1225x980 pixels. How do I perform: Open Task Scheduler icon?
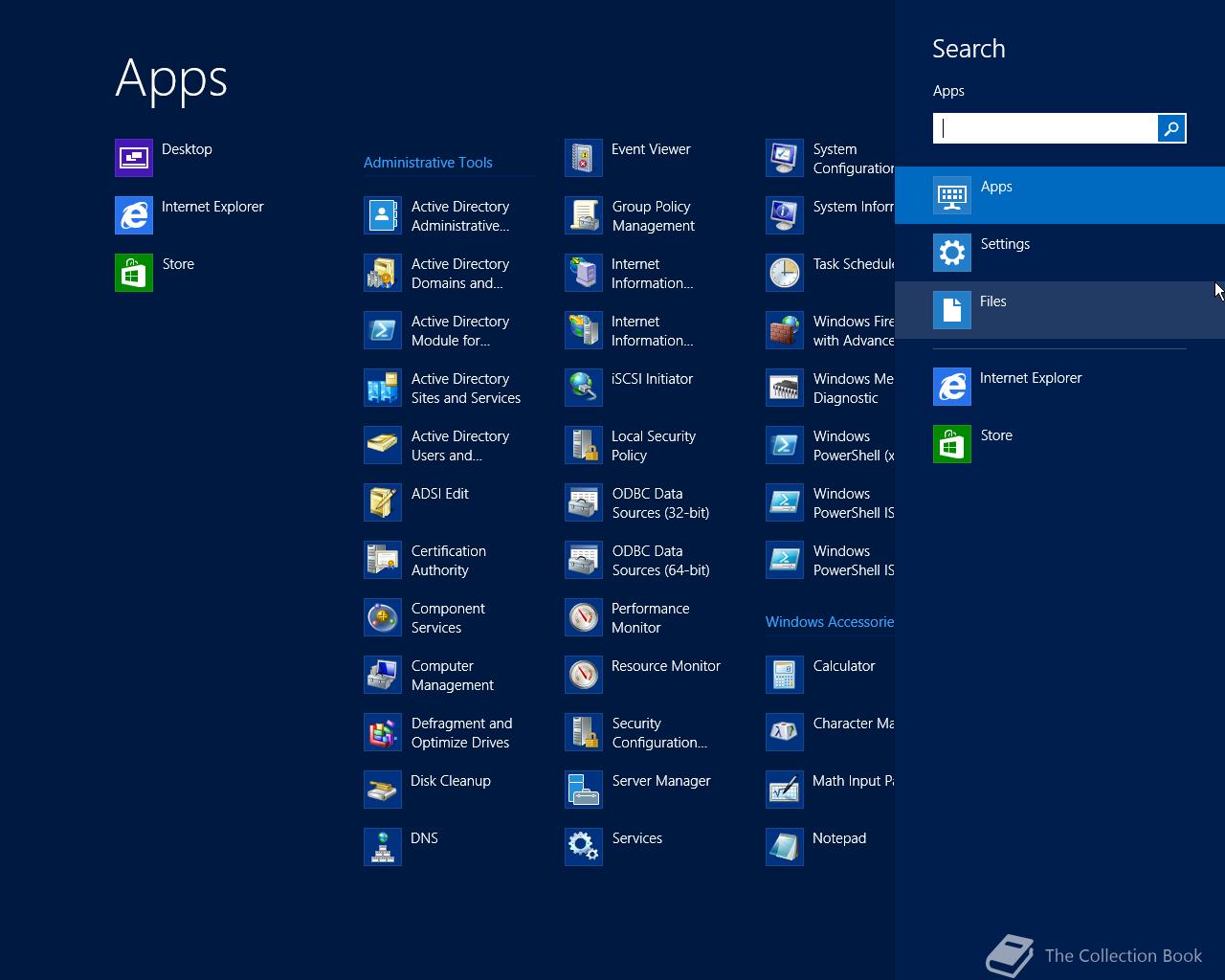click(785, 273)
